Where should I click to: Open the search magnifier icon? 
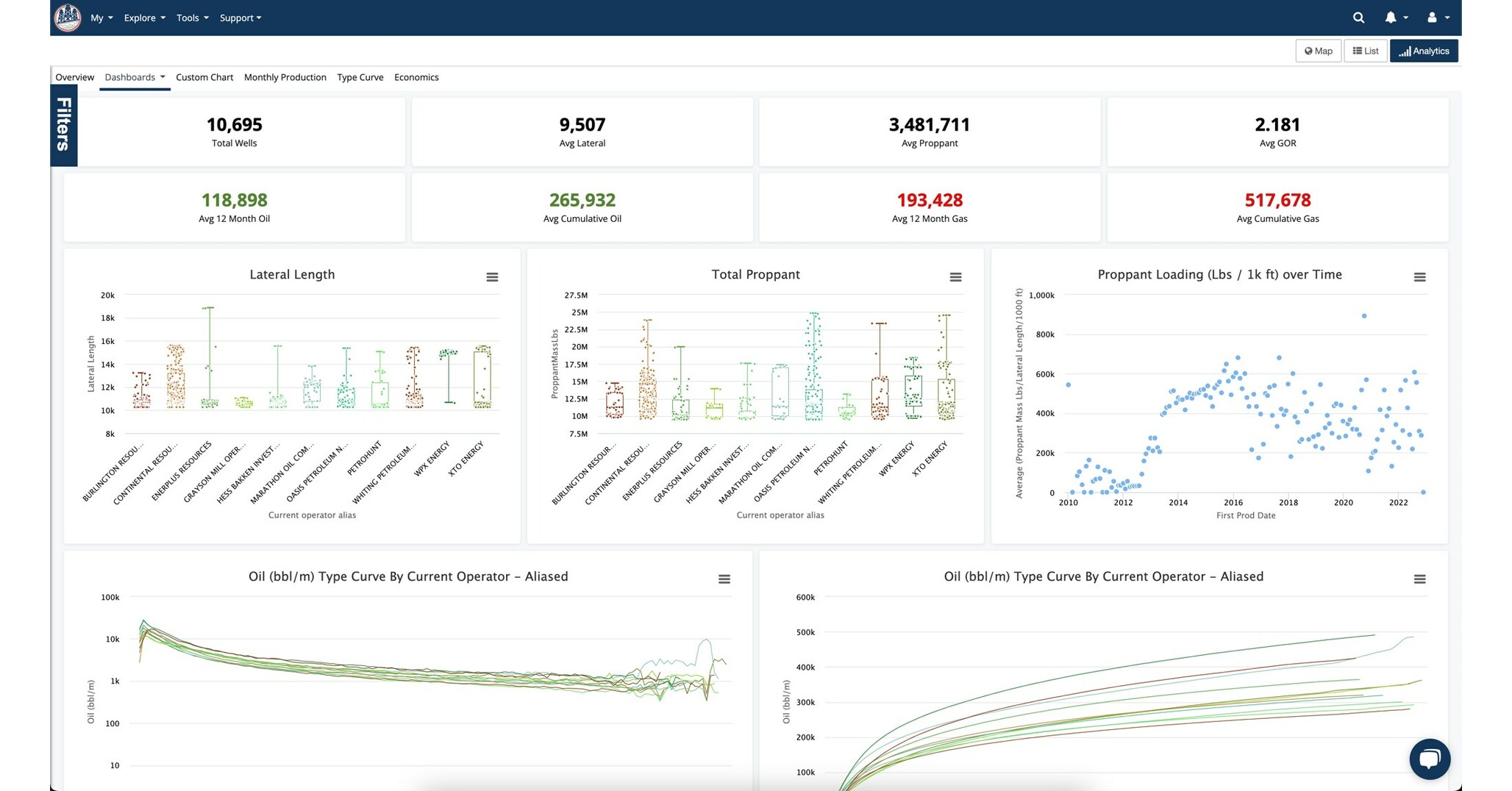(1358, 17)
